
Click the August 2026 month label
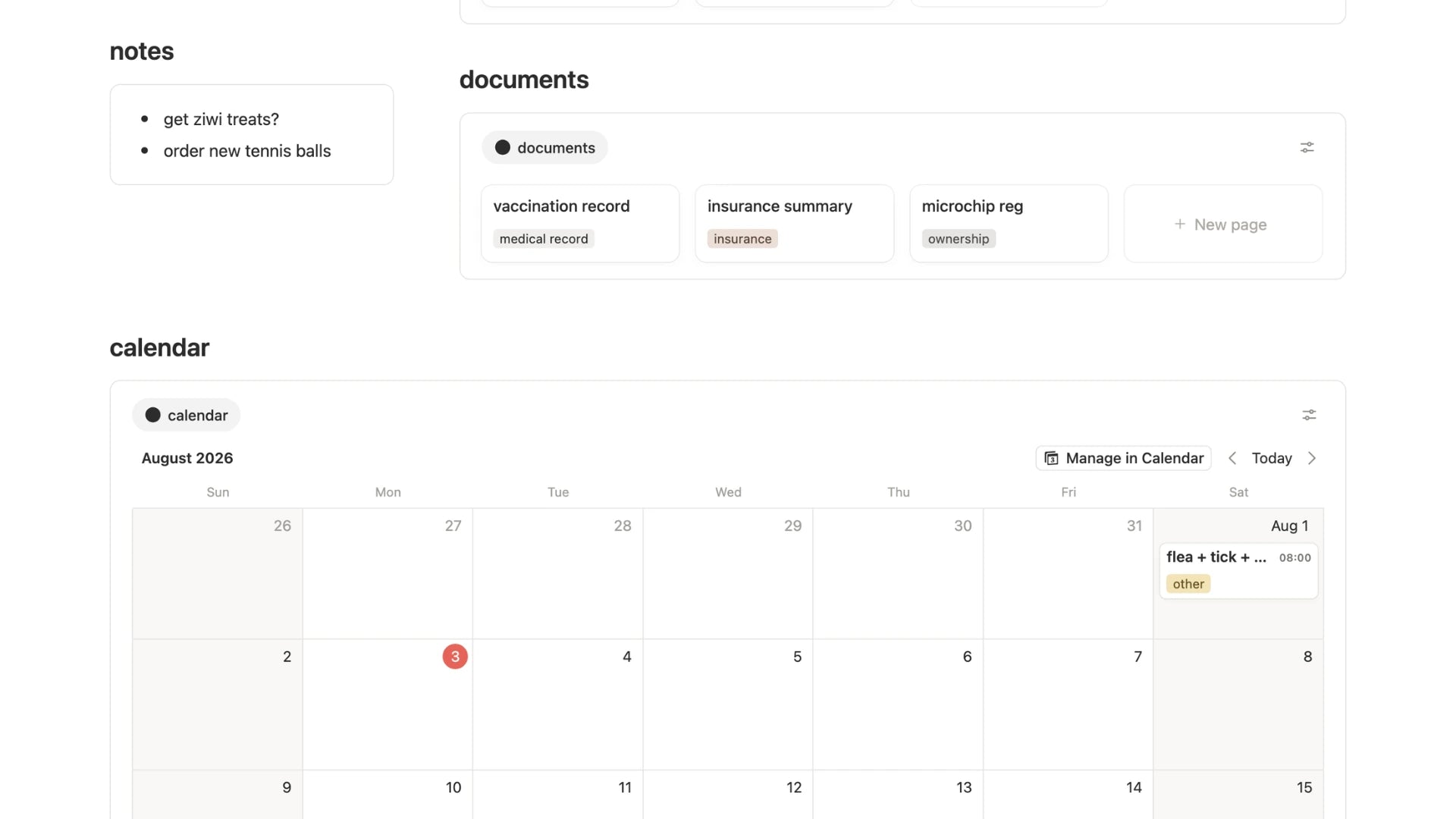click(187, 458)
